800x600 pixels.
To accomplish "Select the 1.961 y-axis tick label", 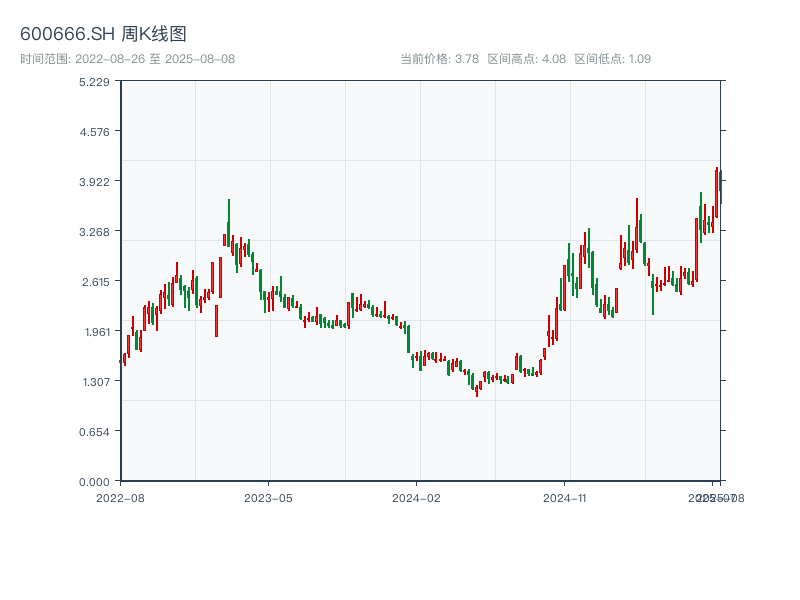I will point(94,331).
